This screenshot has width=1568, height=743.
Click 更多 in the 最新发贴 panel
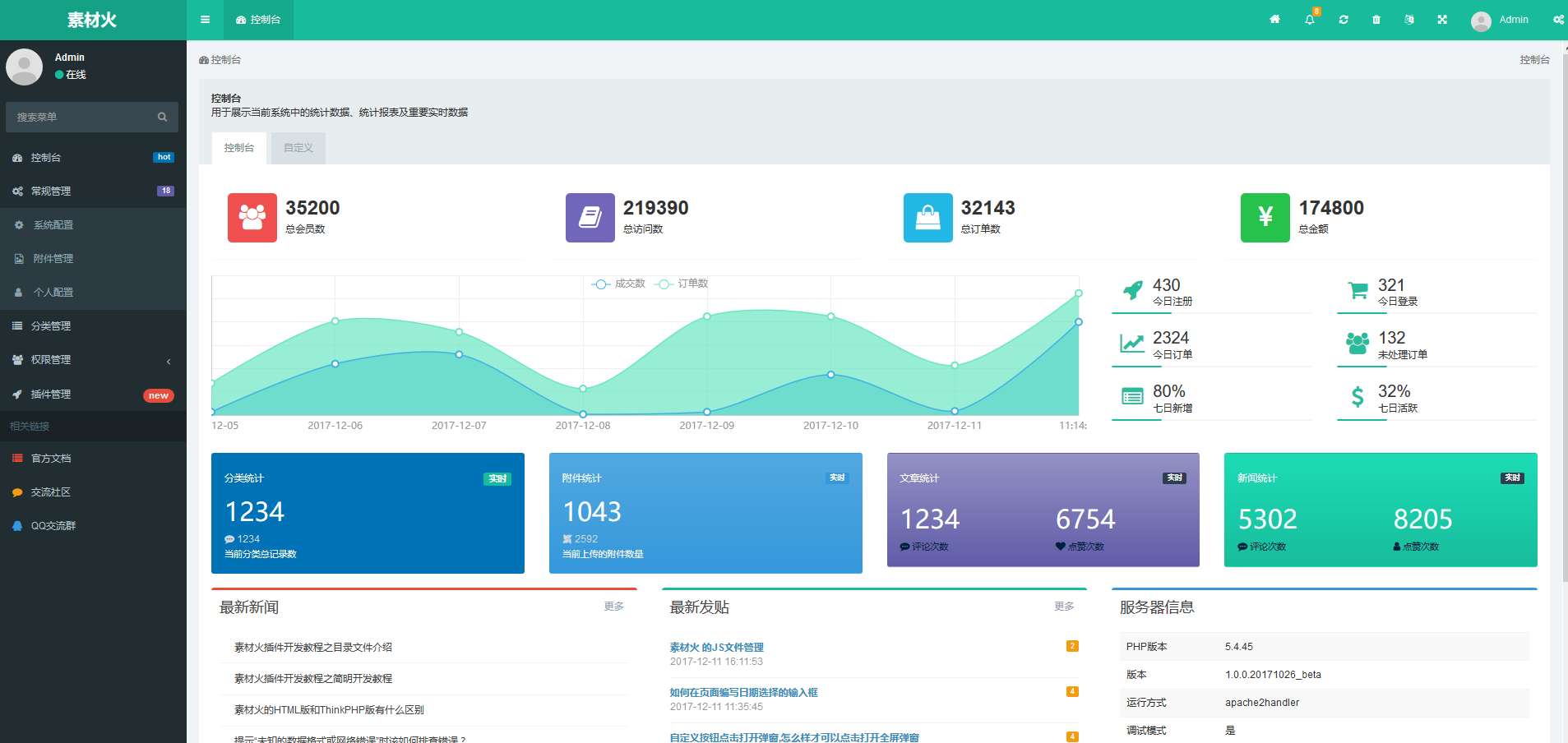click(1065, 606)
